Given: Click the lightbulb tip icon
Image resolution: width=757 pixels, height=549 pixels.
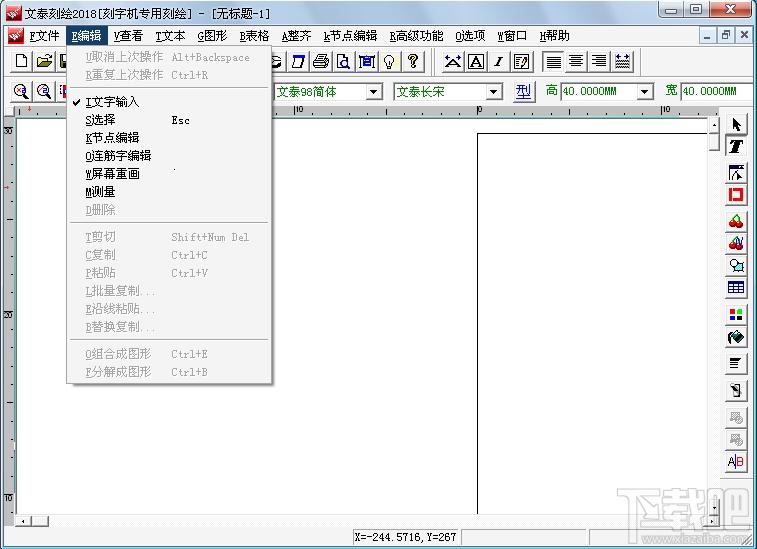Looking at the screenshot, I should coord(389,61).
